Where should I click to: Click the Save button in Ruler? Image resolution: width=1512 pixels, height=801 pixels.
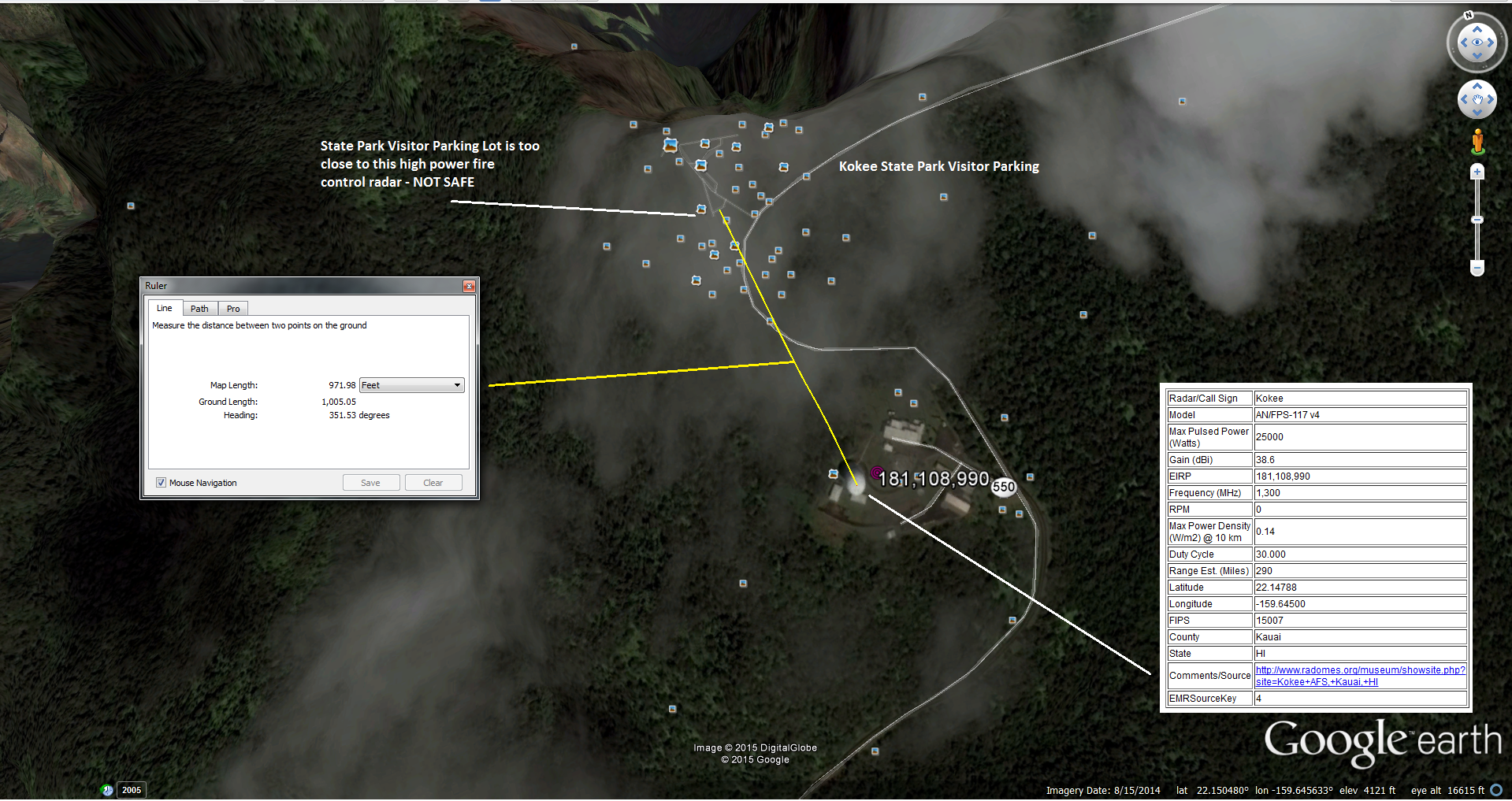click(x=370, y=483)
